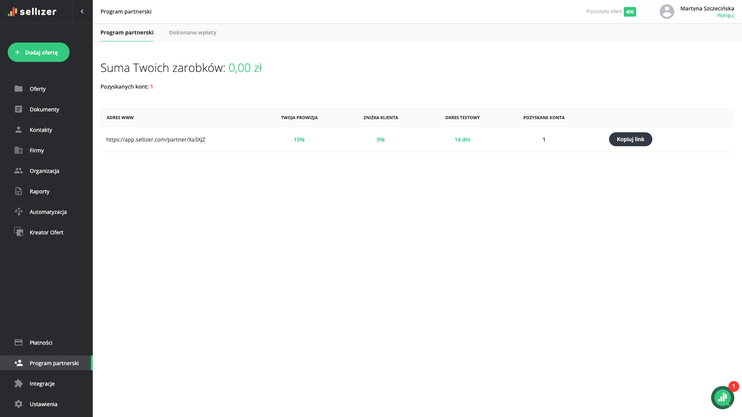Click Martyna Szczecińska user name
Screen dimensions: 742x417
tap(707, 8)
